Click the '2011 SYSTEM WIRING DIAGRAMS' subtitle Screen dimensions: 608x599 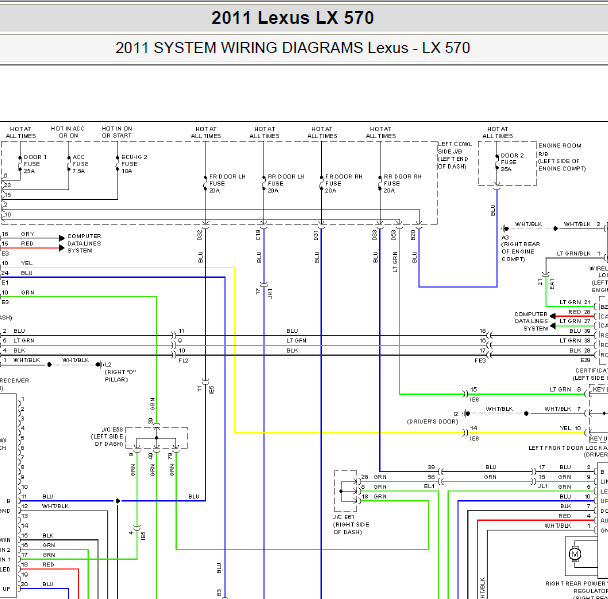pos(239,48)
